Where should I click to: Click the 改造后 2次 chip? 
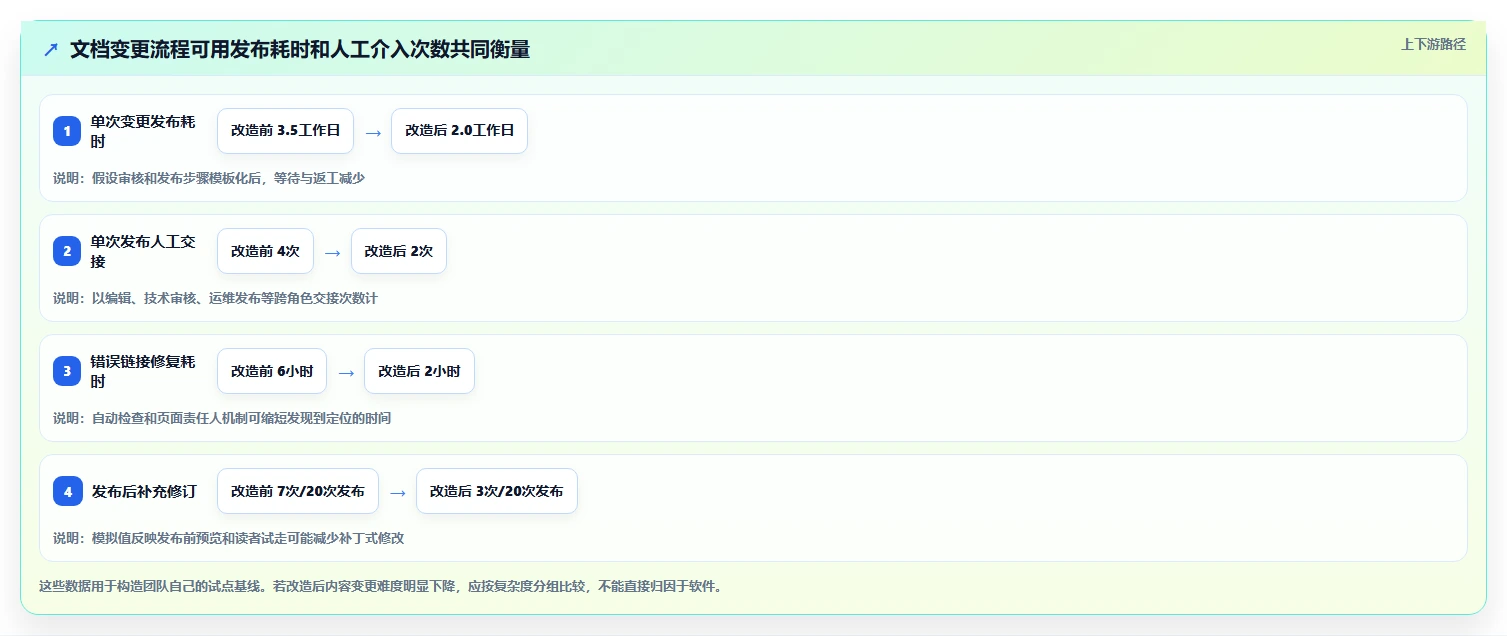tap(399, 251)
